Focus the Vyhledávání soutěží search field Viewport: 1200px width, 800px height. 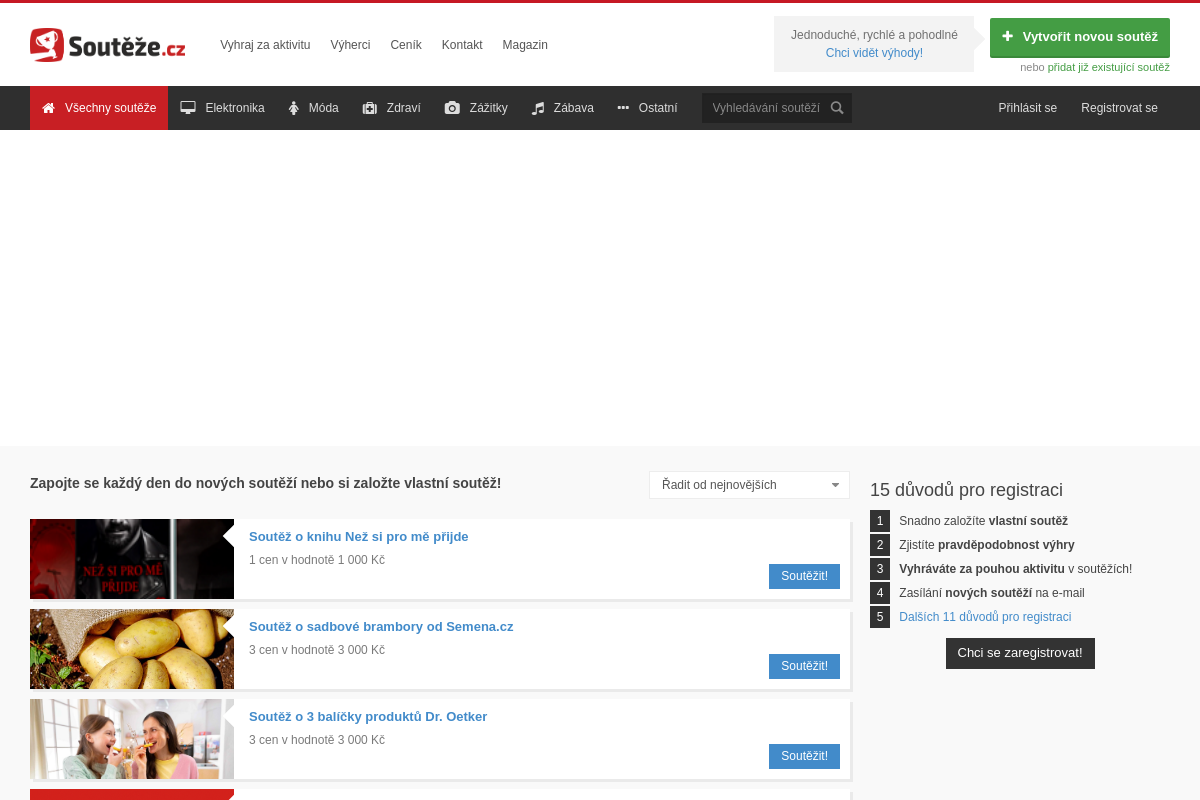(x=765, y=108)
